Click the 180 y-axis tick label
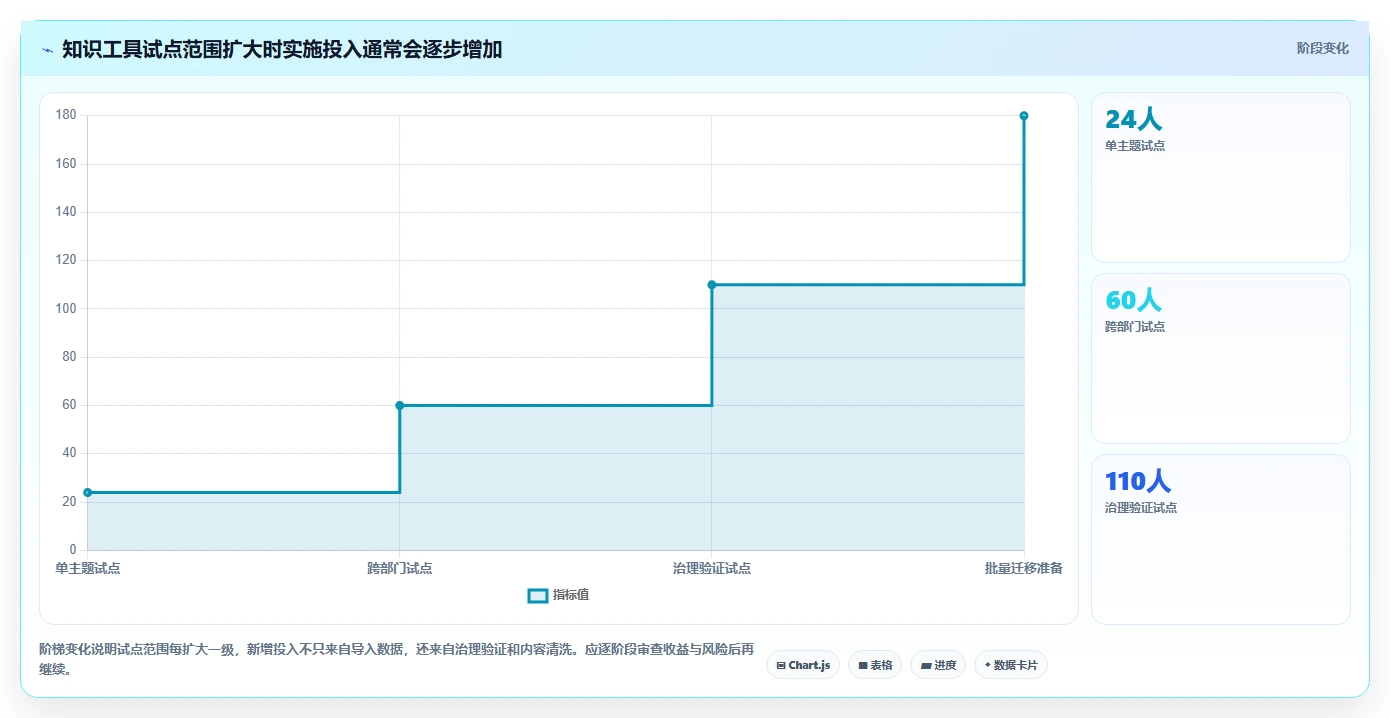Viewport: 1390px width, 718px height. click(66, 115)
